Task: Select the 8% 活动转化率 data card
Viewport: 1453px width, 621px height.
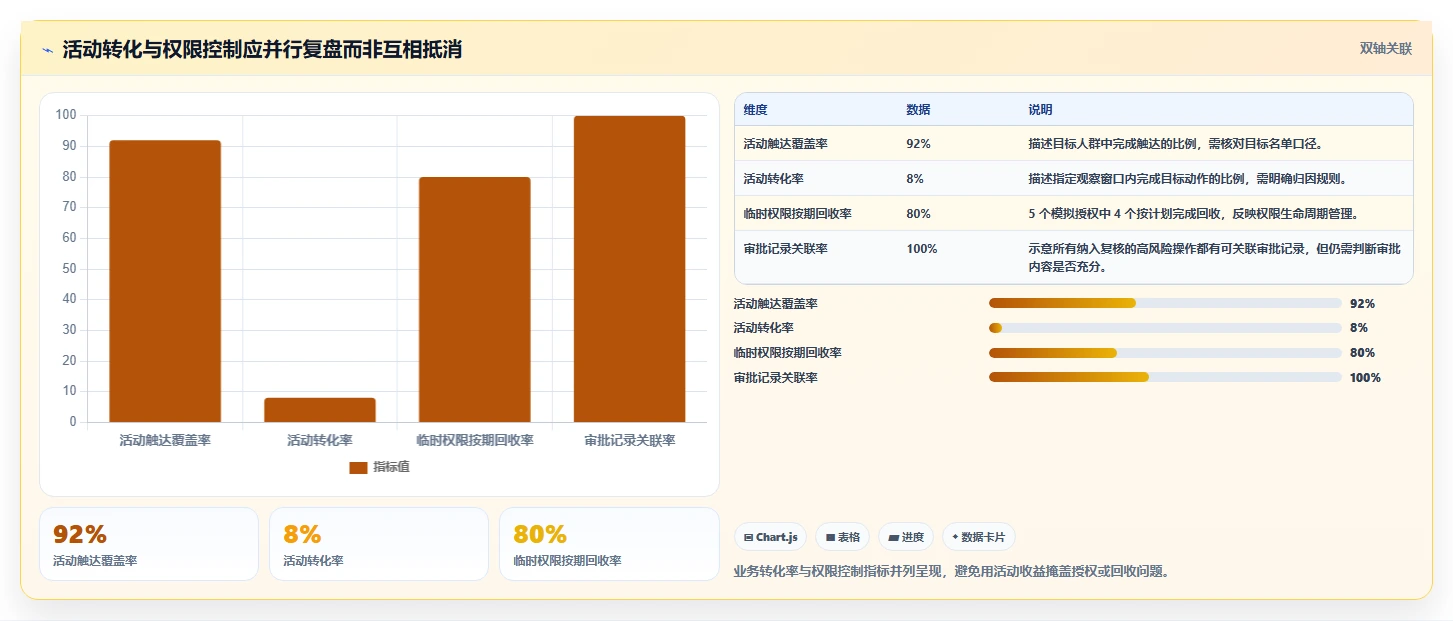Action: (x=379, y=544)
